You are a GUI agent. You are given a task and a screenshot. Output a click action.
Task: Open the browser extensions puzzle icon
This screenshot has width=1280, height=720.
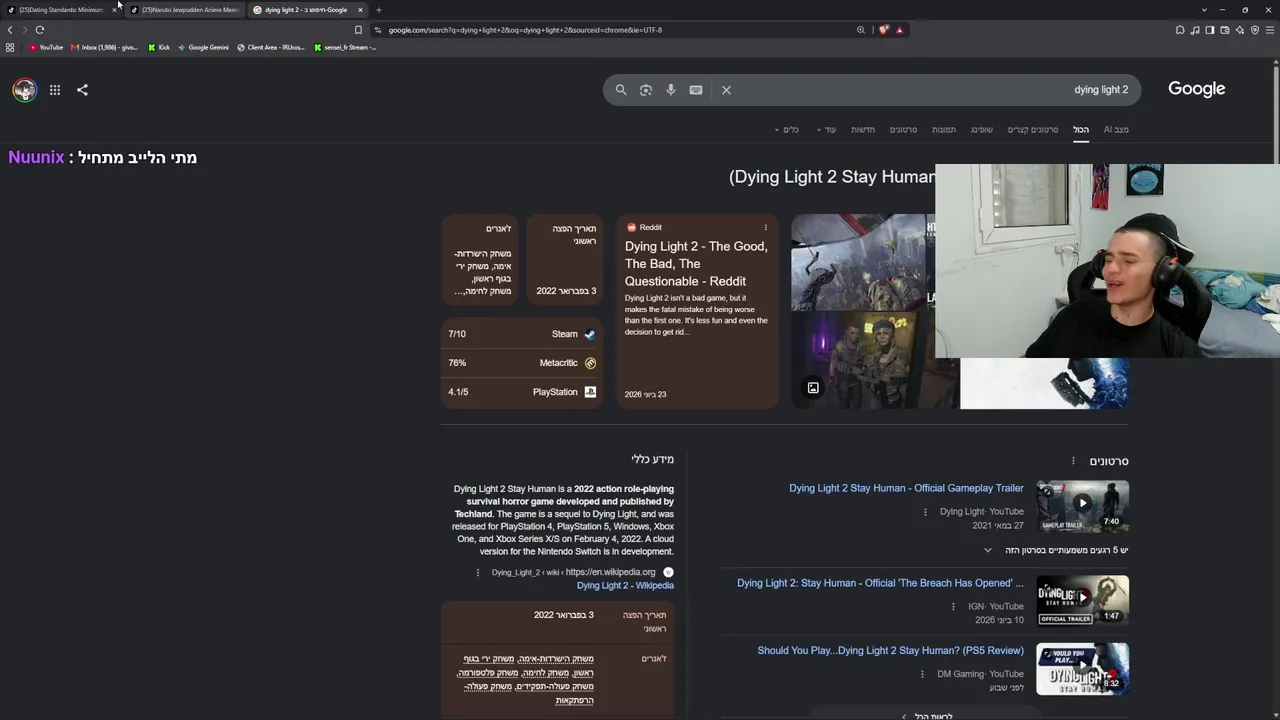point(1180,30)
